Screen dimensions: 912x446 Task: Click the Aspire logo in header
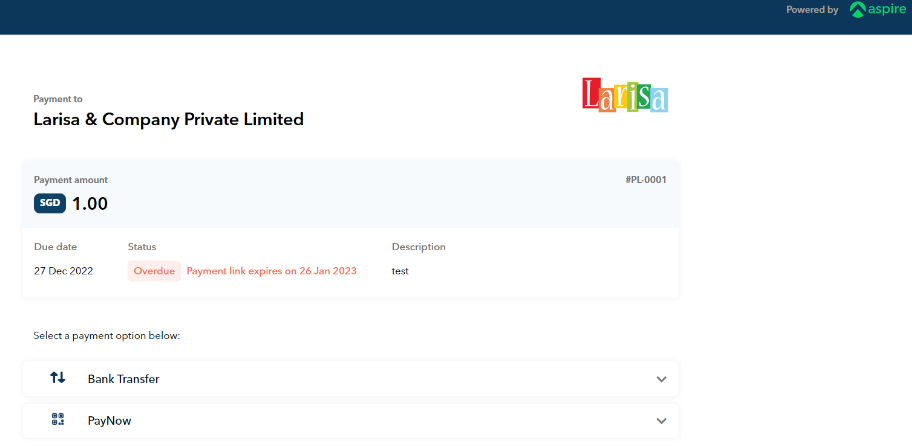tap(877, 9)
